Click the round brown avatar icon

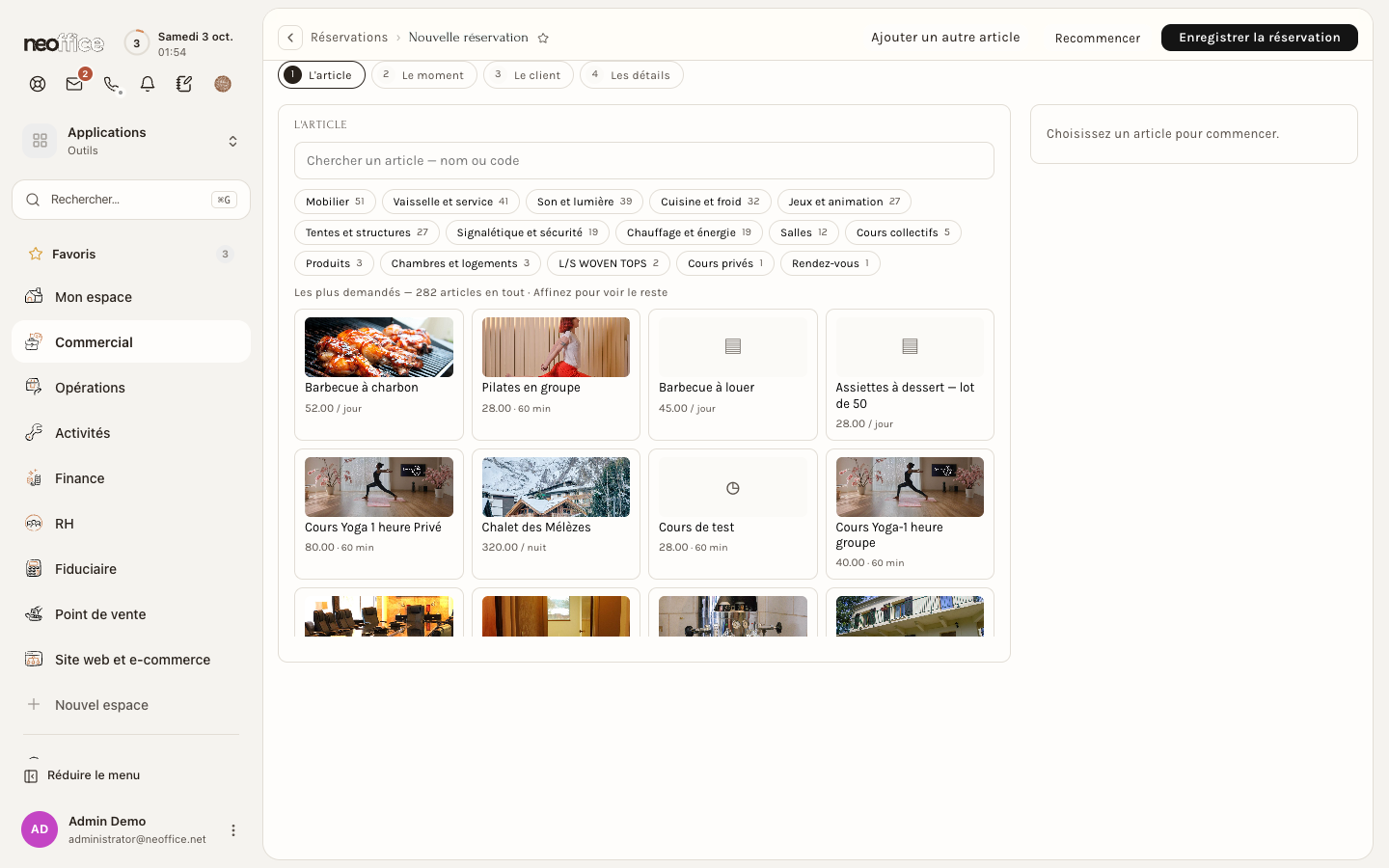[x=223, y=84]
